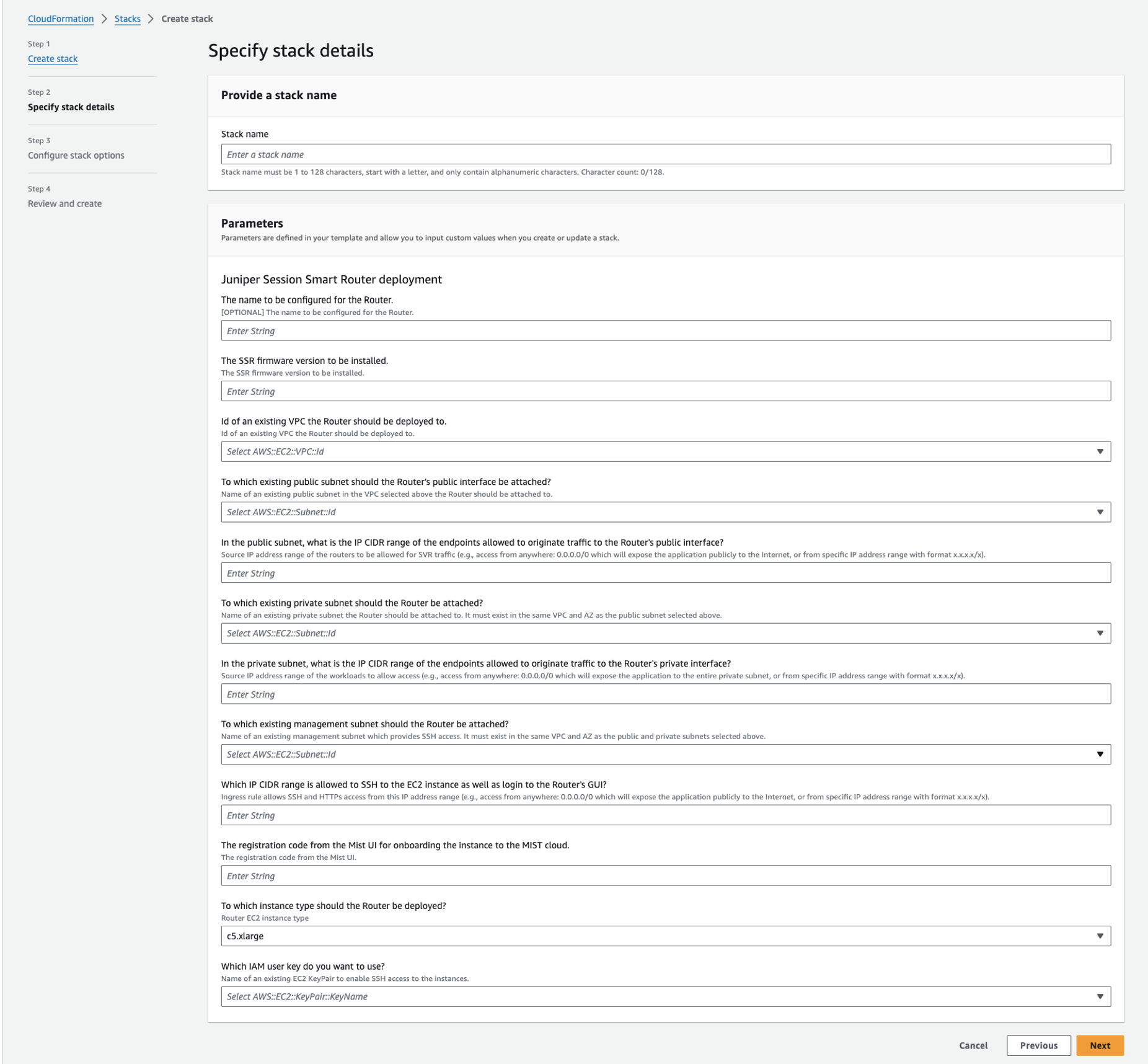Expand the EC2 KeyPair KeyName dropdown
The image size is (1148, 1064).
(x=665, y=996)
